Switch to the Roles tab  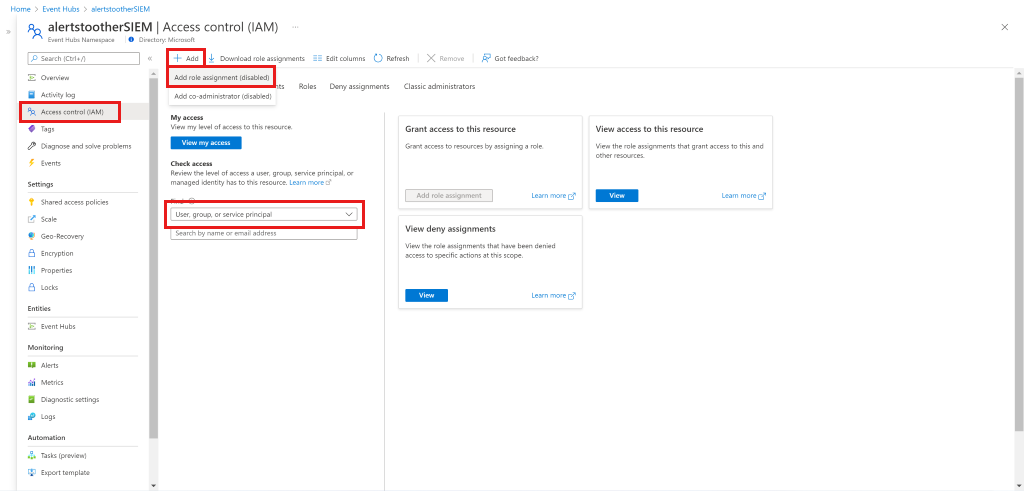pos(308,86)
